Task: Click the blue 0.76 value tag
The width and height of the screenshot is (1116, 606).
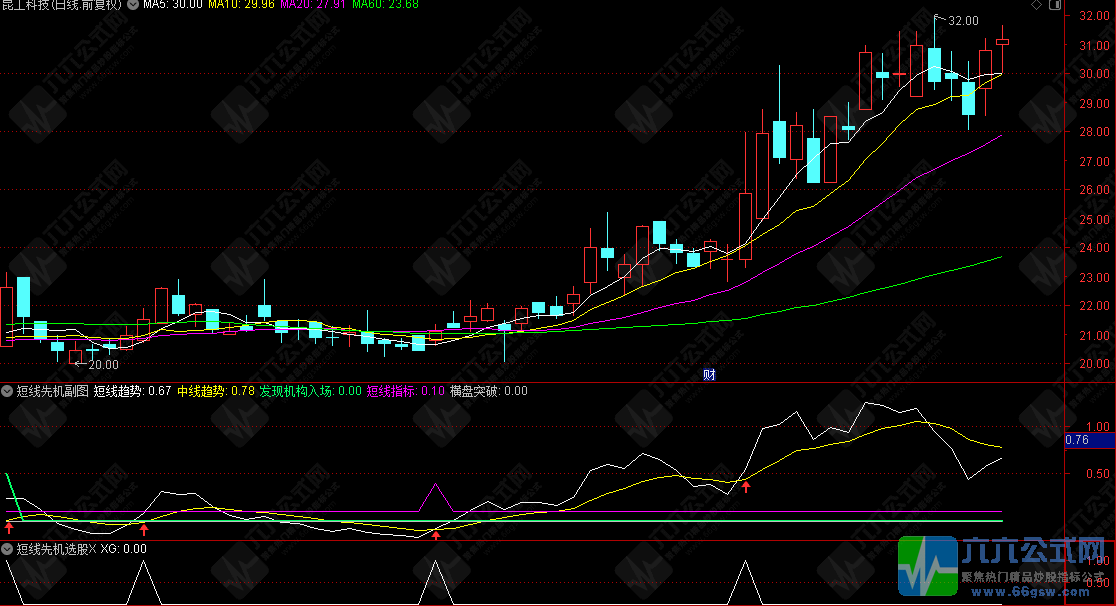Action: [1089, 440]
